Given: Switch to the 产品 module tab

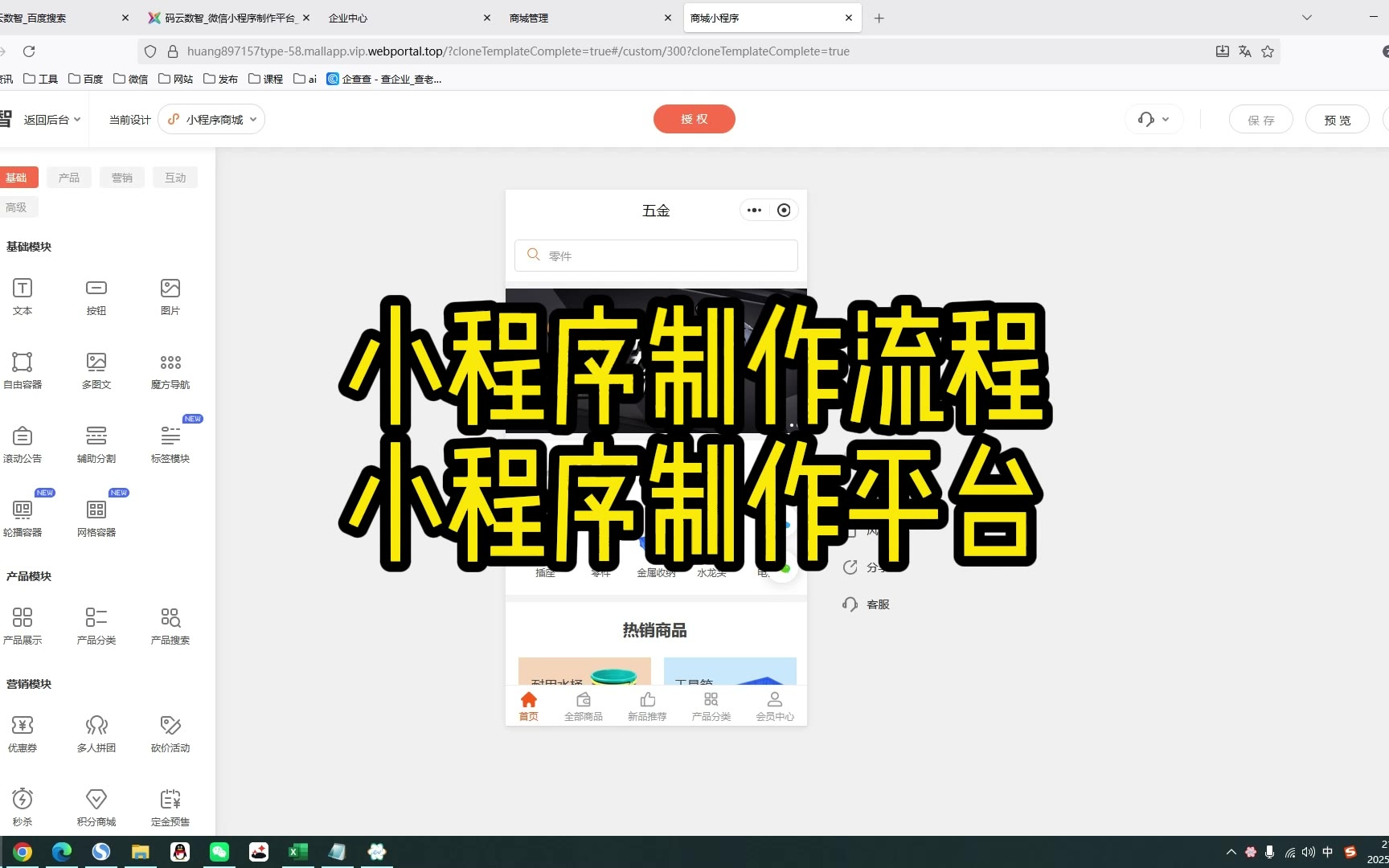Looking at the screenshot, I should point(69,178).
